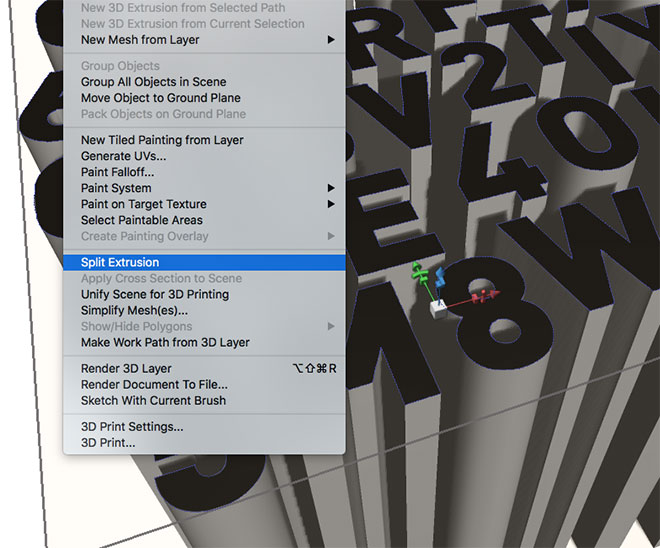This screenshot has width=660, height=548.
Task: Open 3D Print Settings
Action: pos(132,426)
